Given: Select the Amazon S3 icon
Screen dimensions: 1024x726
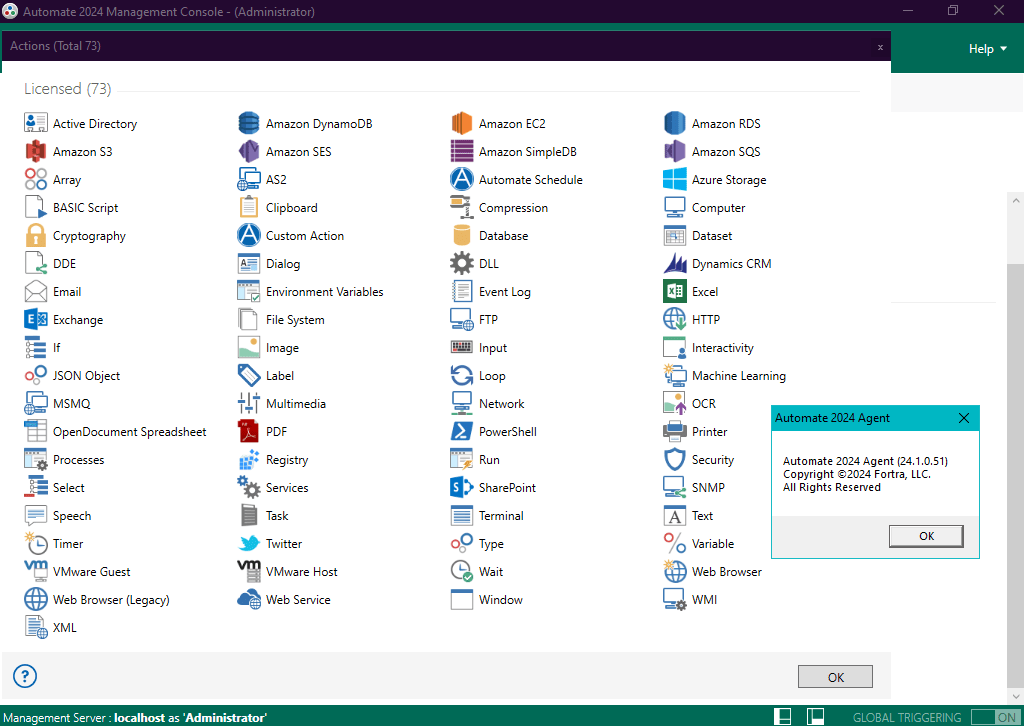Looking at the screenshot, I should (x=35, y=151).
